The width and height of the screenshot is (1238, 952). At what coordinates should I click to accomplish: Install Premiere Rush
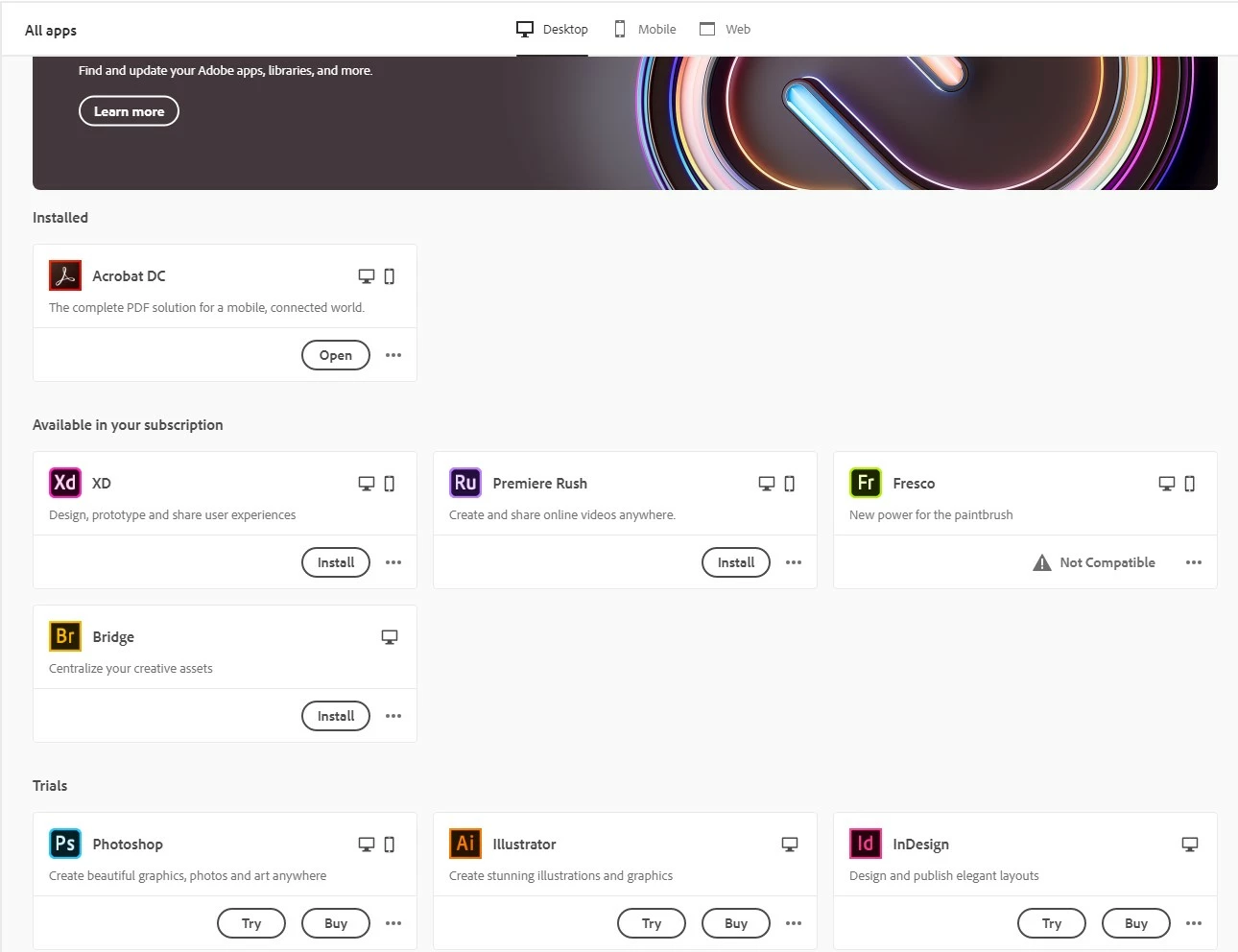coord(736,562)
